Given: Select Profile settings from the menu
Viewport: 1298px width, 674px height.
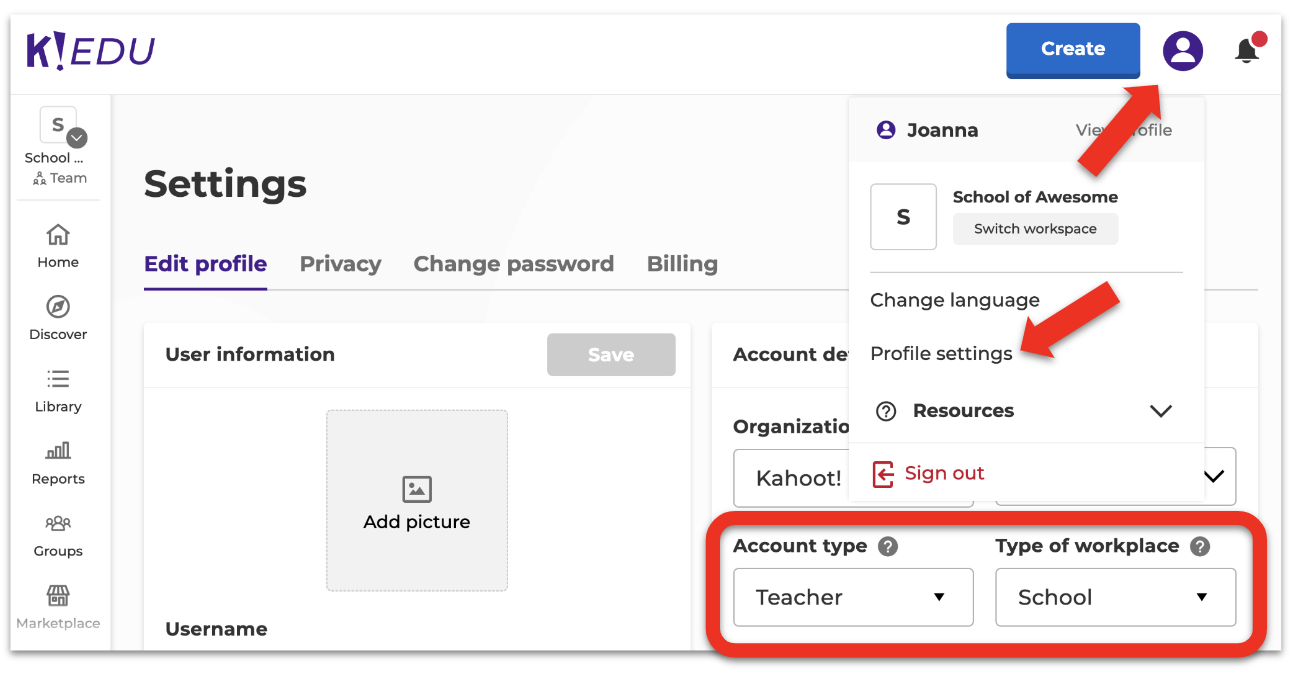Looking at the screenshot, I should click(941, 354).
